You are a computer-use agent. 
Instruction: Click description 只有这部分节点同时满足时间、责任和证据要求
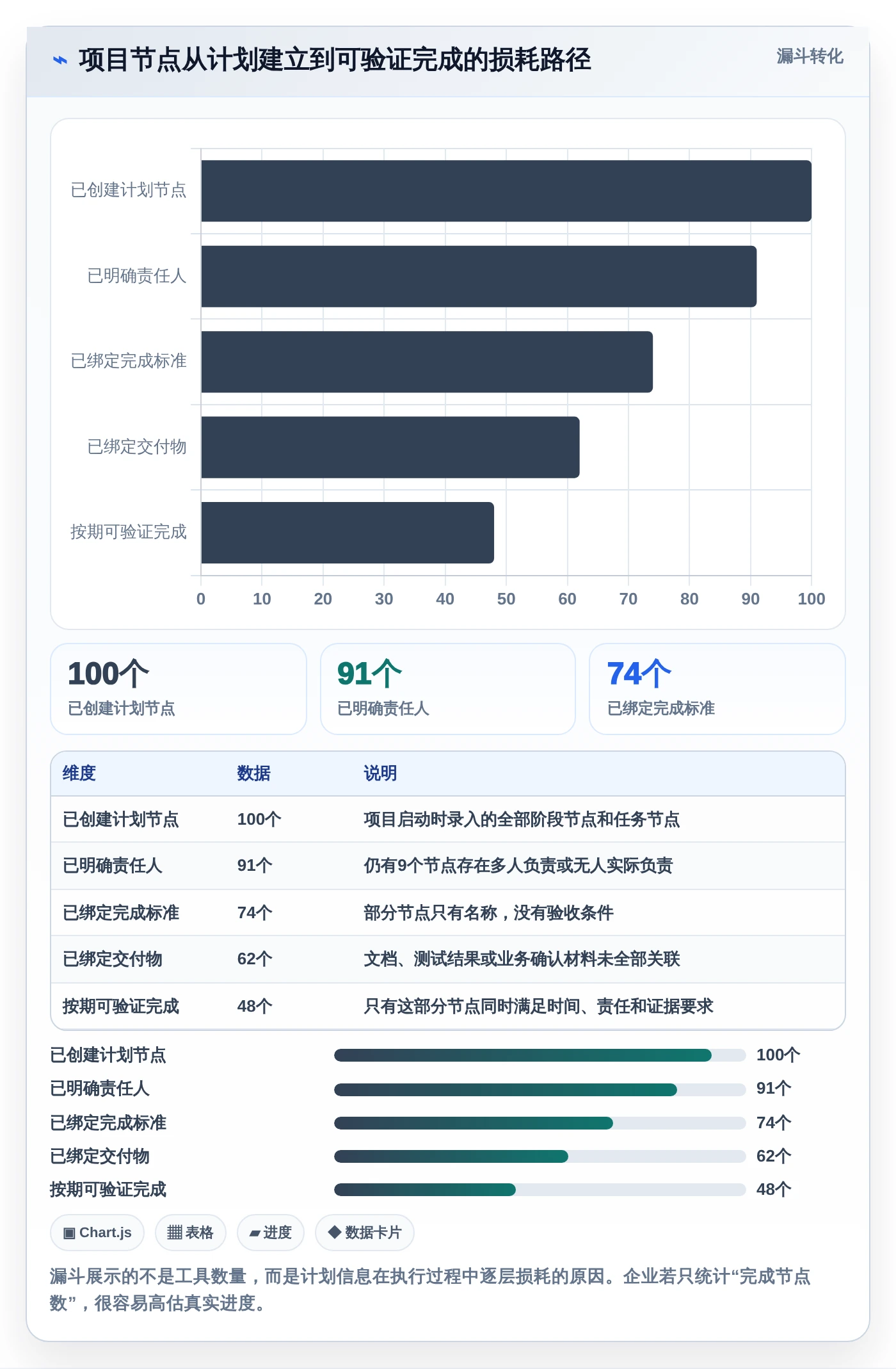click(x=538, y=1006)
